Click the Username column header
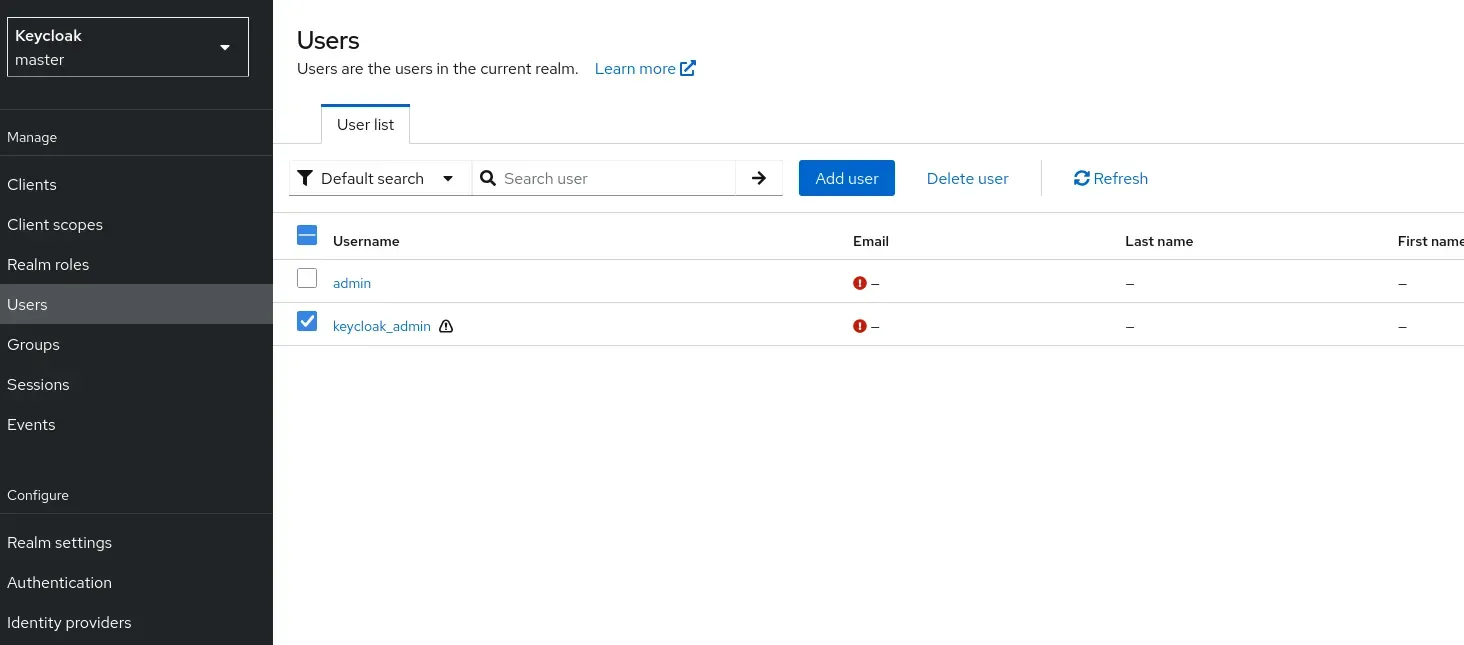This screenshot has width=1464, height=645. coord(366,241)
